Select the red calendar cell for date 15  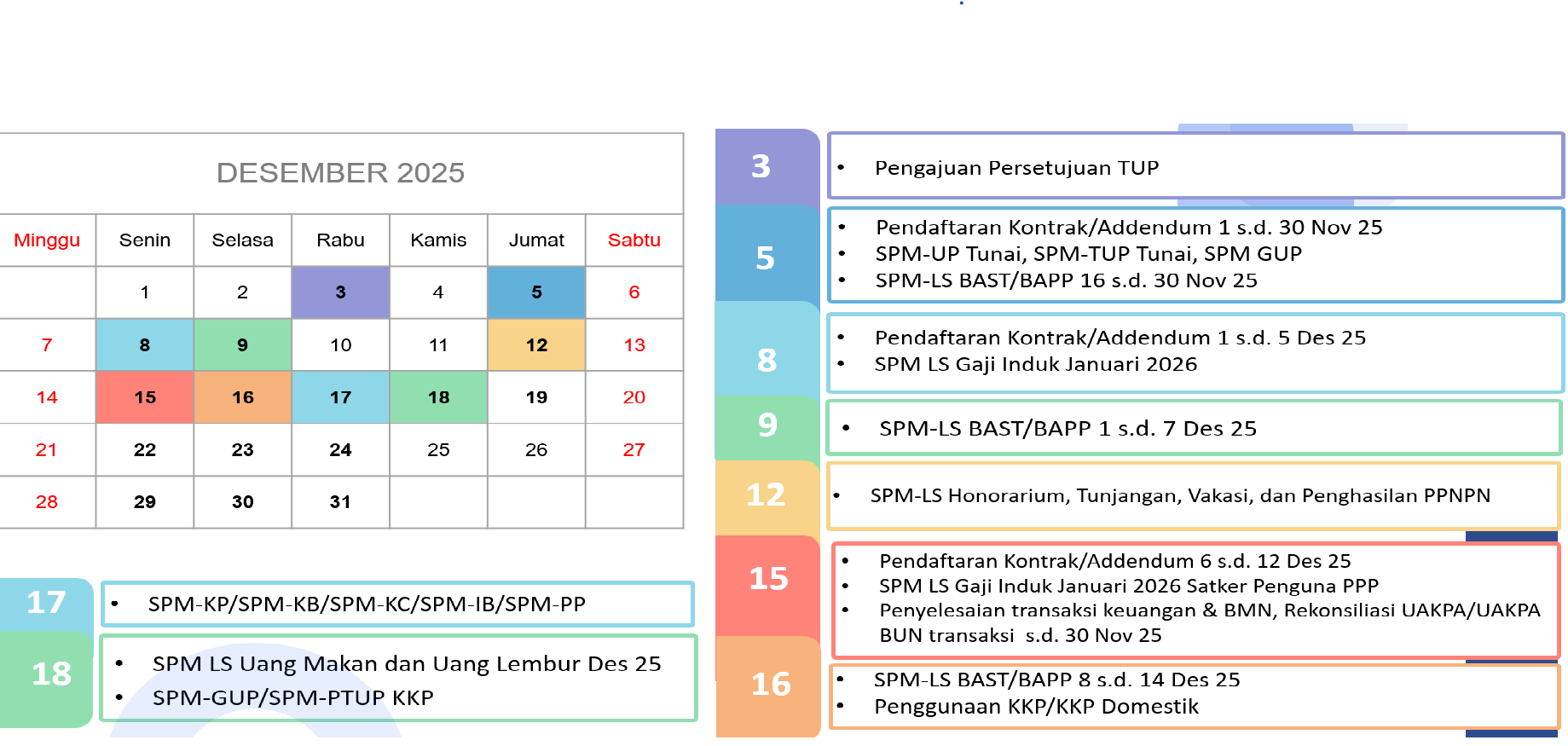point(145,397)
